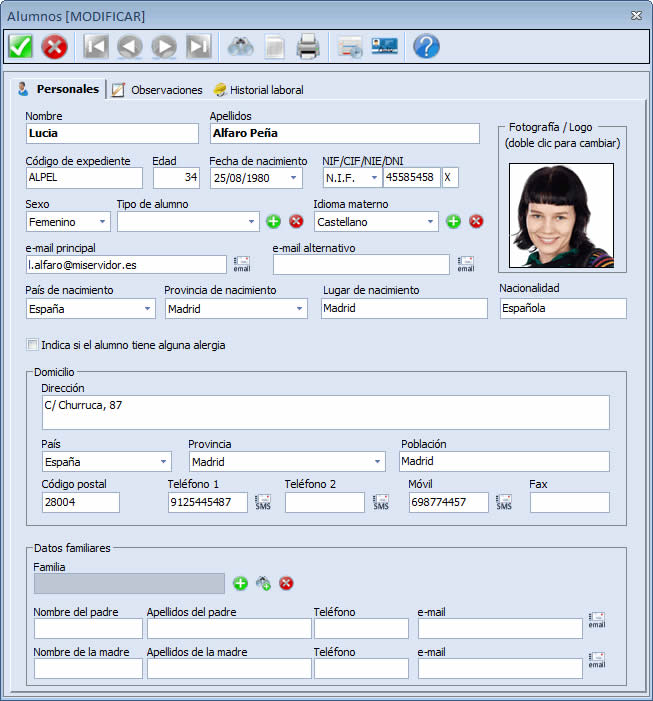
Task: Open the Domicilio País dropdown
Action: click(164, 462)
